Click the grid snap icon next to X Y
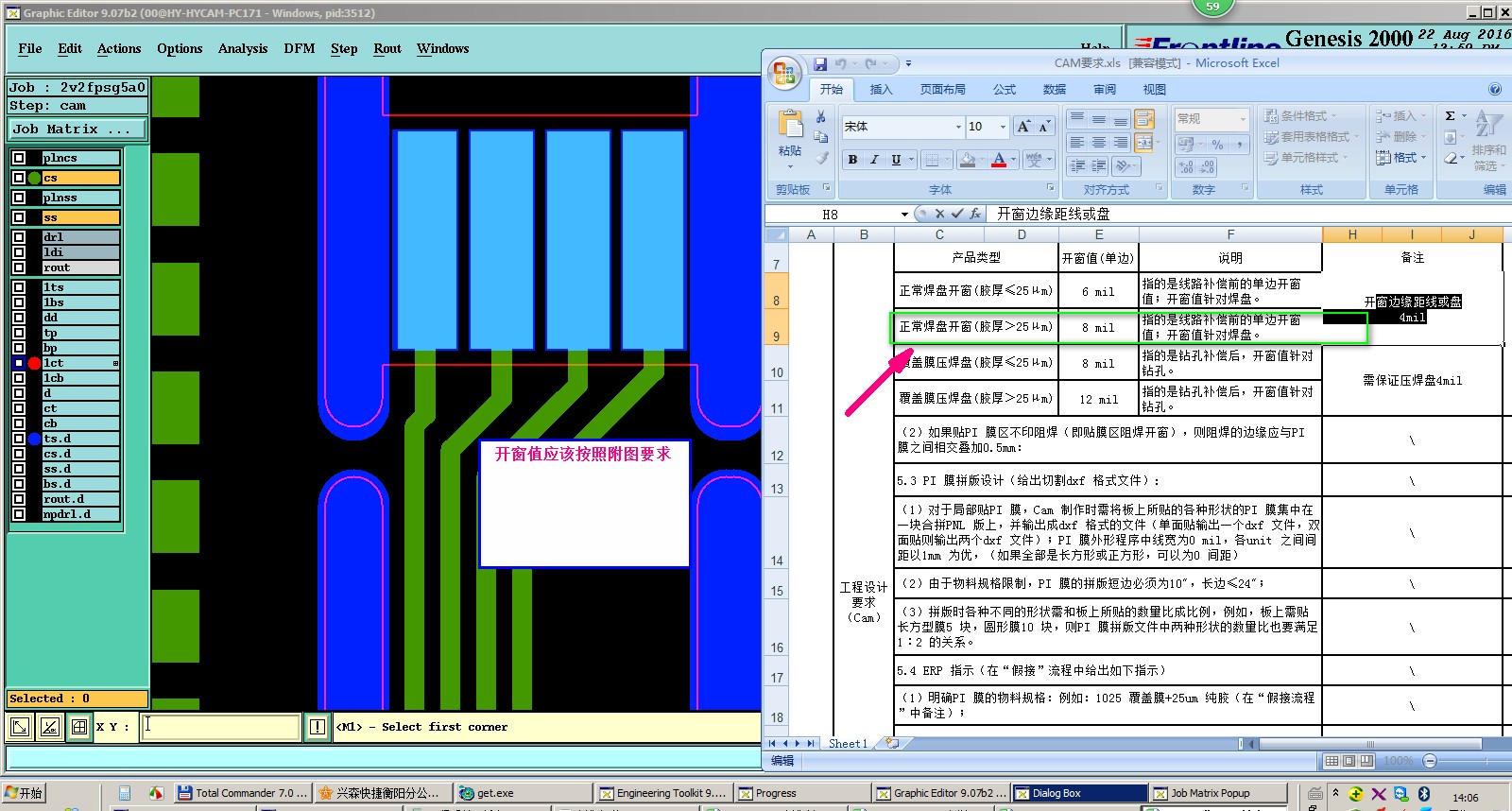Viewport: 1512px width, 811px height. (x=79, y=727)
